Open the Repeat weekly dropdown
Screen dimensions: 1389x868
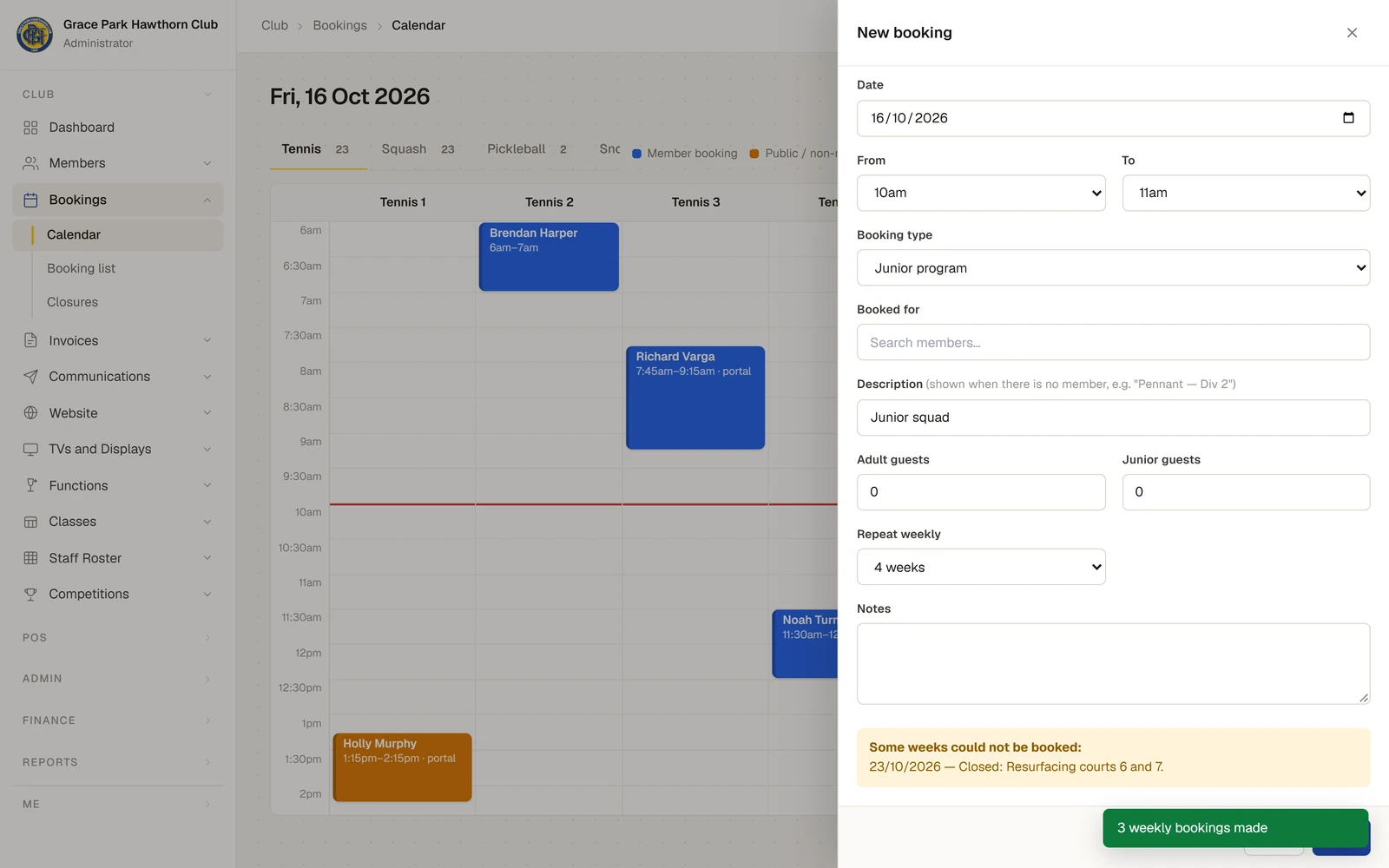click(981, 567)
